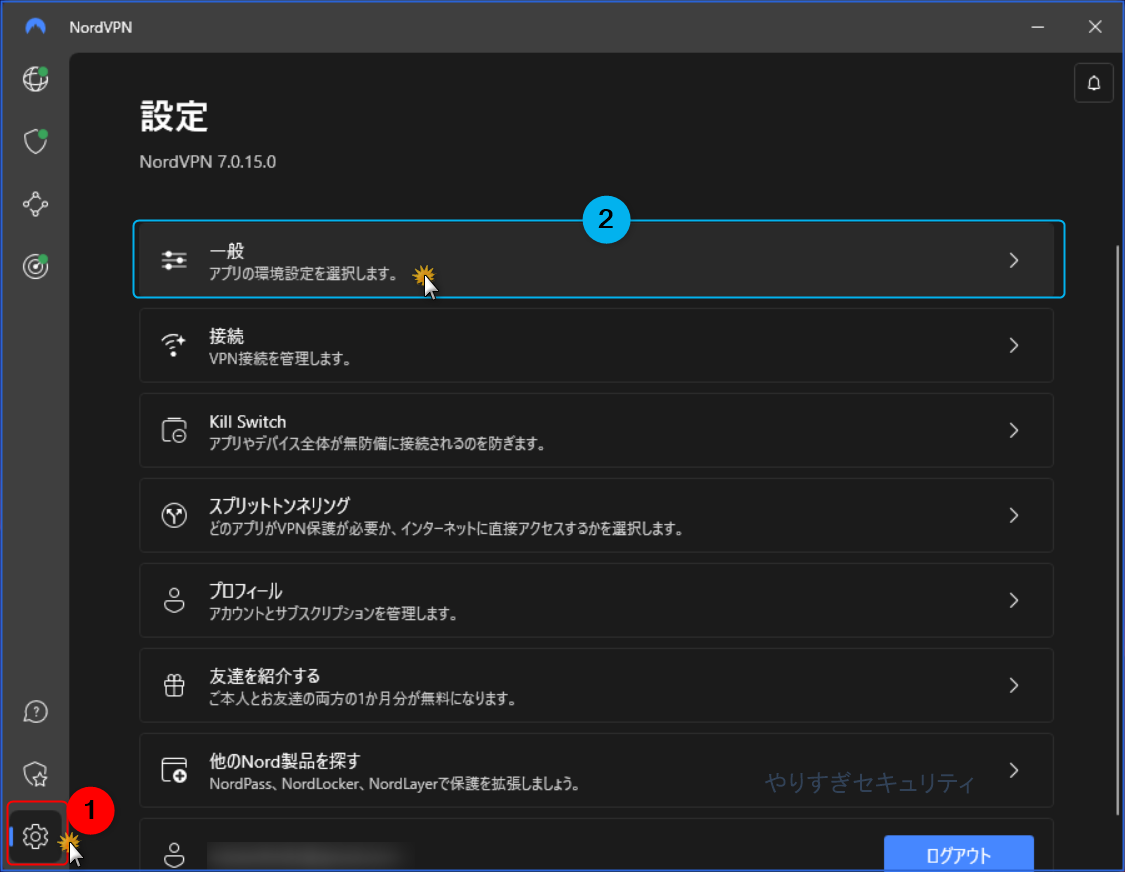Image resolution: width=1125 pixels, height=872 pixels.
Task: Click text NordPass、NordLocker、NordLayerで保護を拡張しましょう。
Action: pyautogui.click(x=395, y=784)
